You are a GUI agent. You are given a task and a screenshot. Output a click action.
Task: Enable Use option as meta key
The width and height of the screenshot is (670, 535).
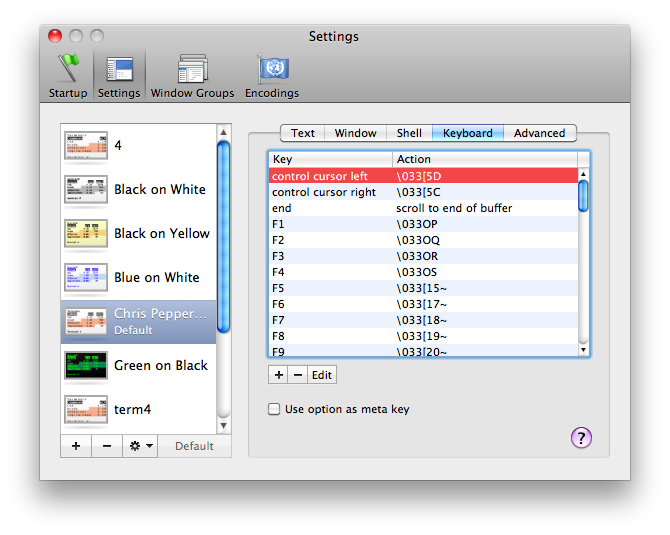tap(274, 409)
